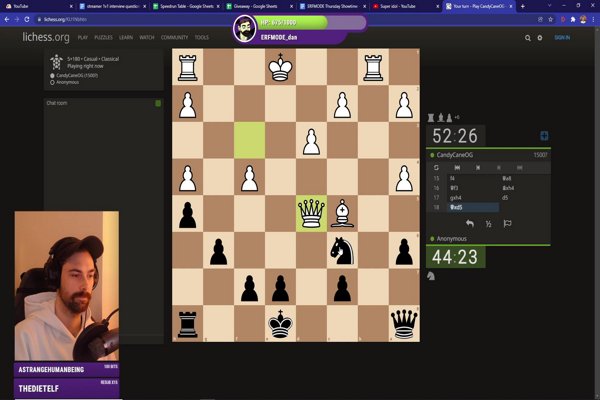
Task: Expand the TOOLS menu
Action: click(x=202, y=38)
